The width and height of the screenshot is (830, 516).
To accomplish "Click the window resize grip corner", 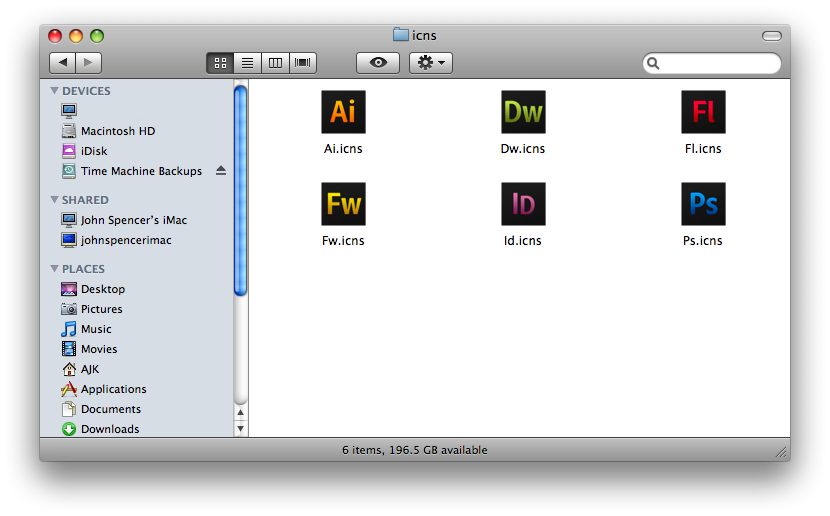I will (781, 451).
